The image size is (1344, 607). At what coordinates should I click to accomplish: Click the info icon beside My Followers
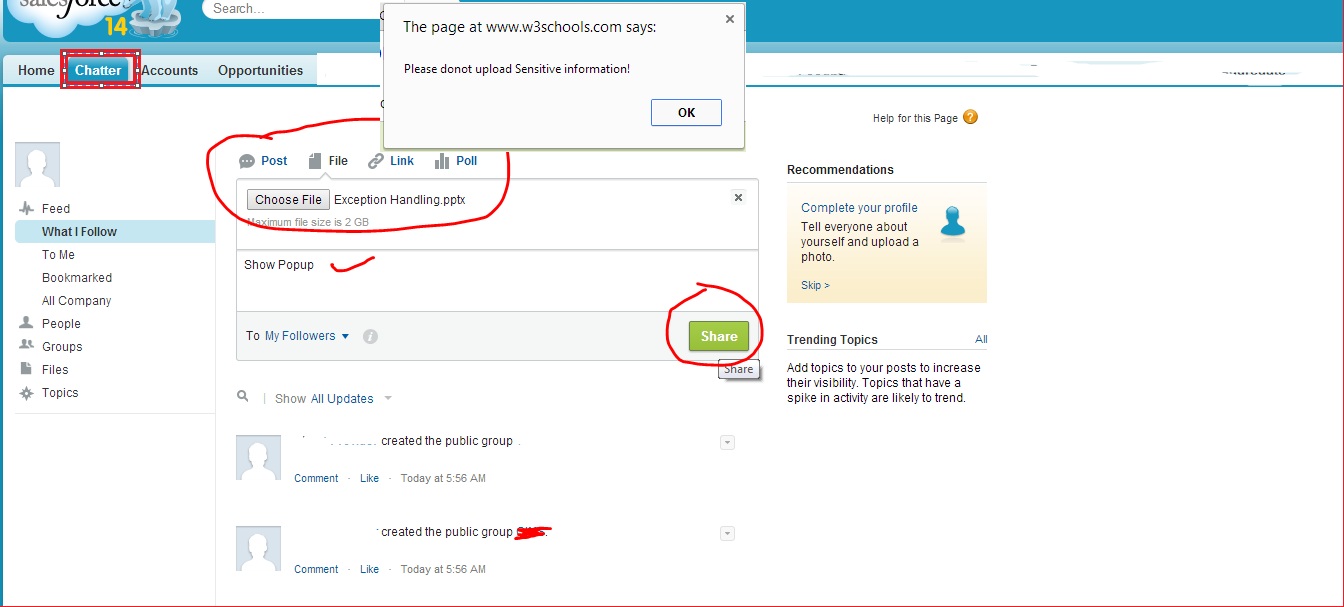click(370, 337)
